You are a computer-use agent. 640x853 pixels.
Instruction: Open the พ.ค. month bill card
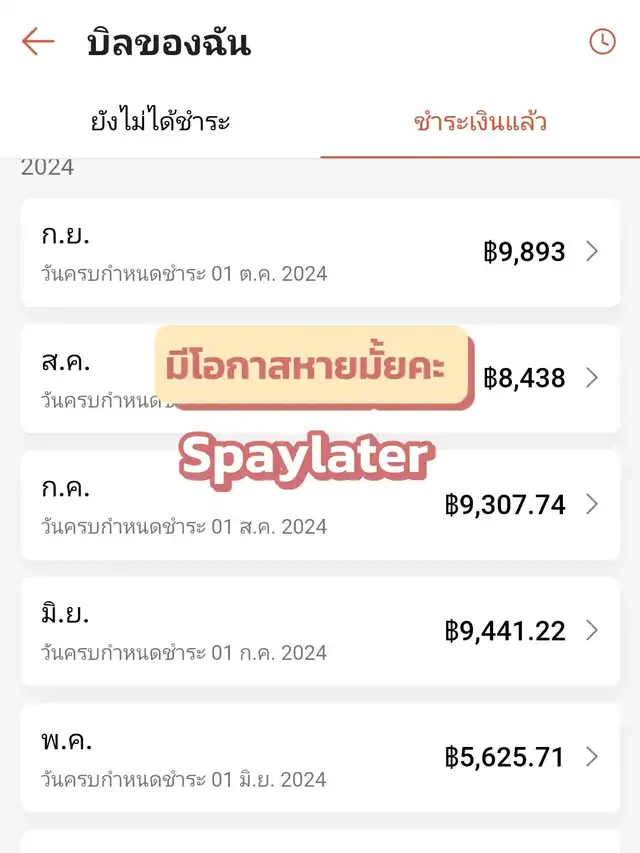320,758
